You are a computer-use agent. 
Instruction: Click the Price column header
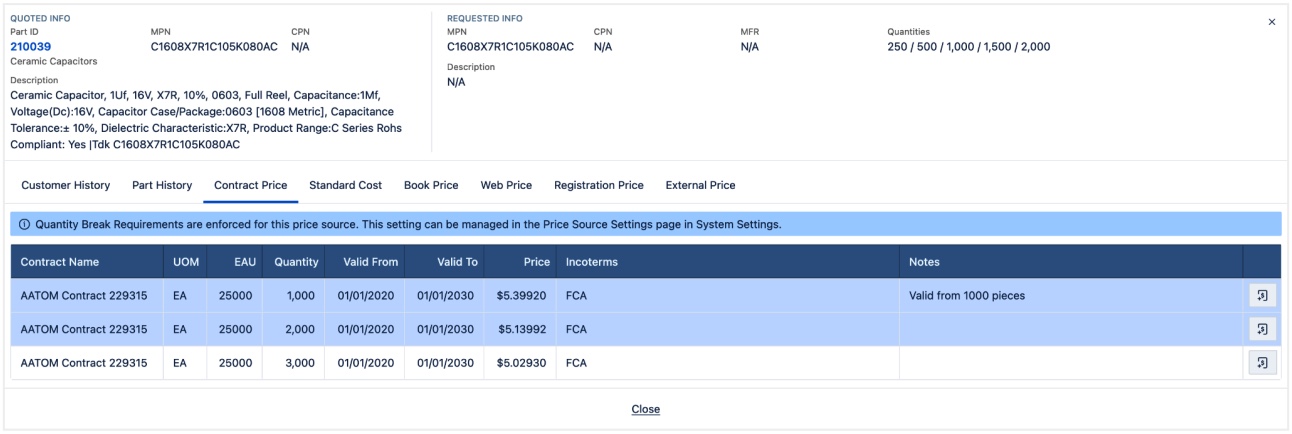537,261
